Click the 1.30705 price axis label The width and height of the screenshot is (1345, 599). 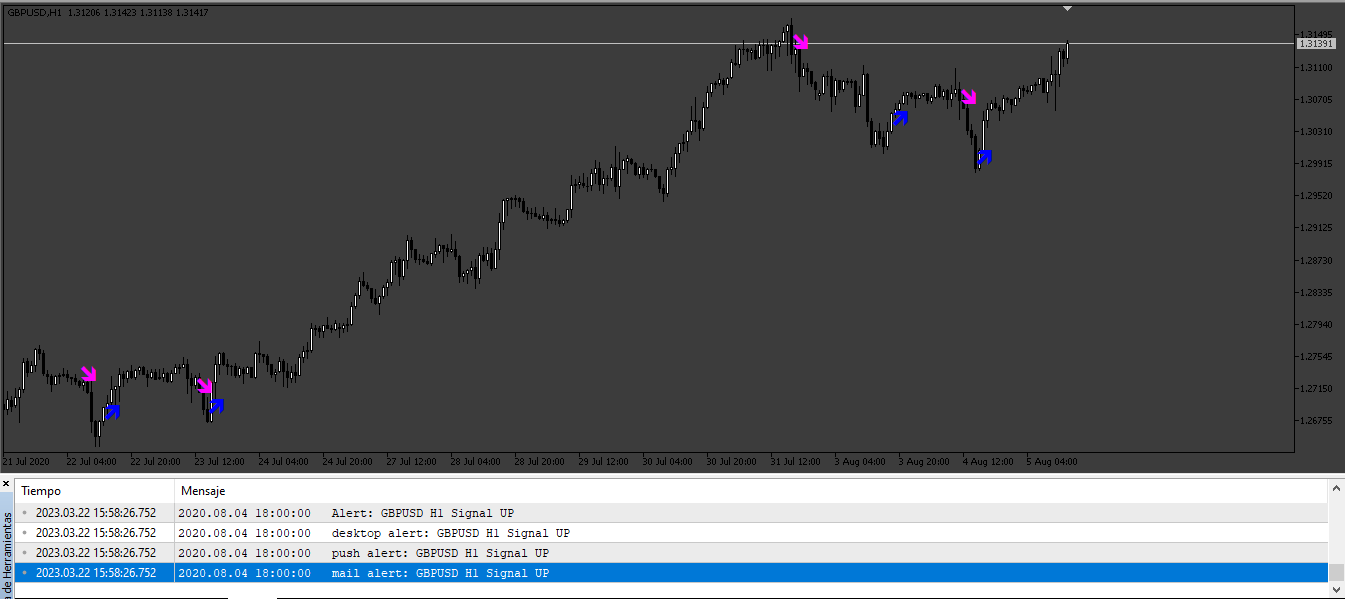click(x=1316, y=99)
